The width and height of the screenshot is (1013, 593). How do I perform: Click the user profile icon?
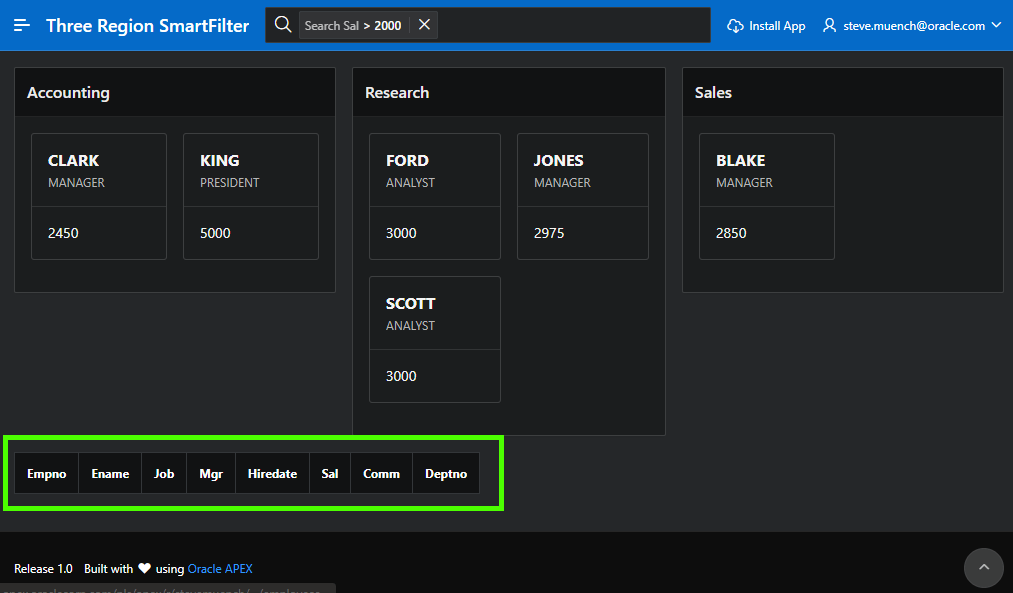[829, 25]
